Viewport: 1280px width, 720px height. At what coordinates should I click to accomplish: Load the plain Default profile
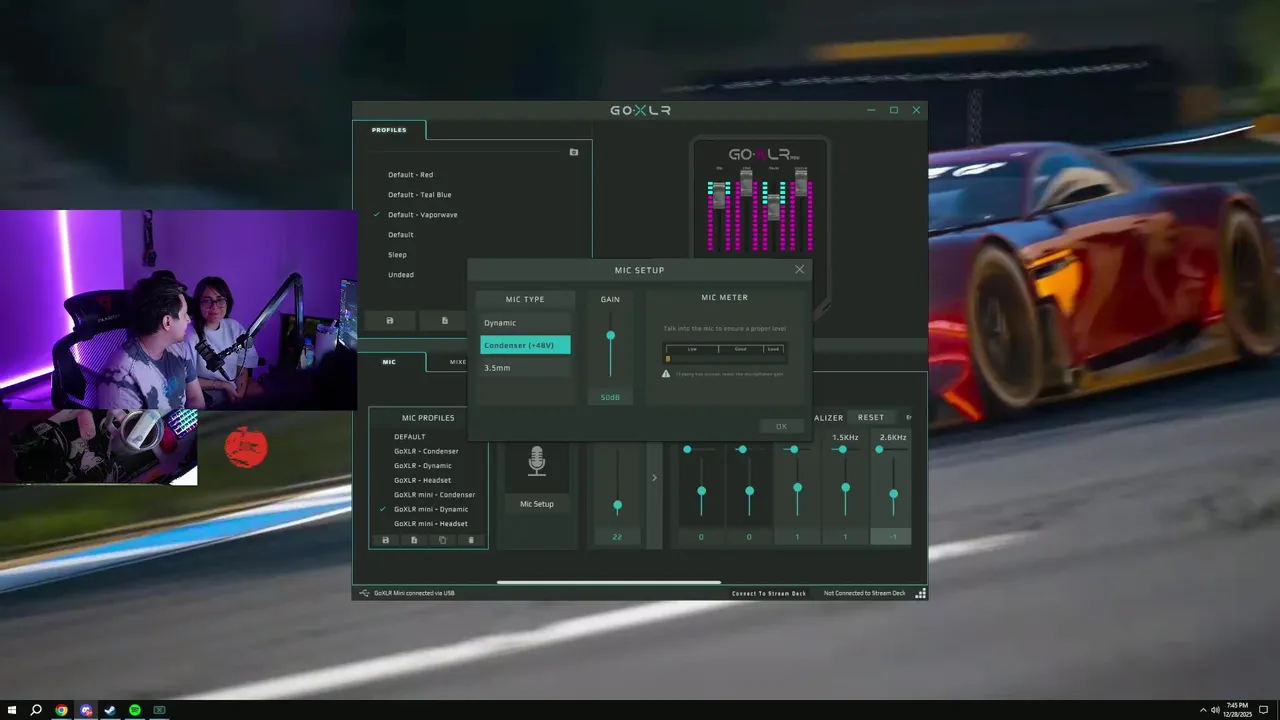click(400, 235)
